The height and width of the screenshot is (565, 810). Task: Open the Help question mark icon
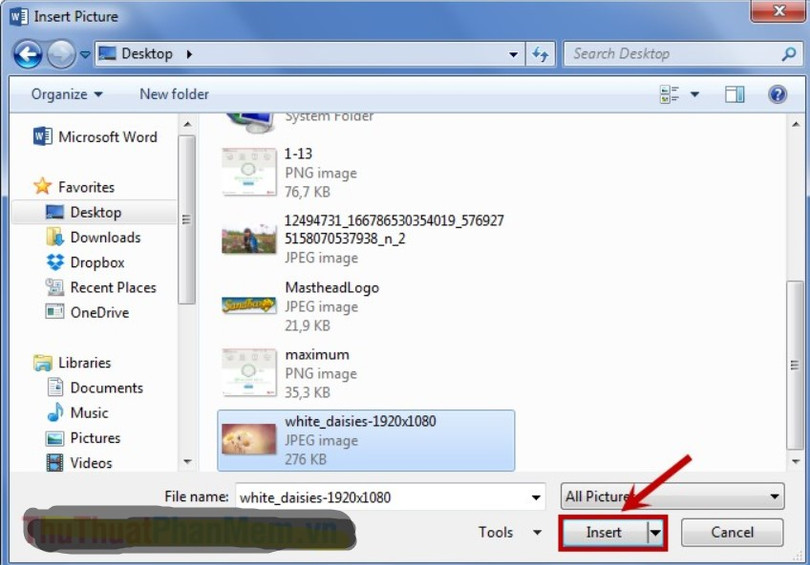pyautogui.click(x=777, y=94)
